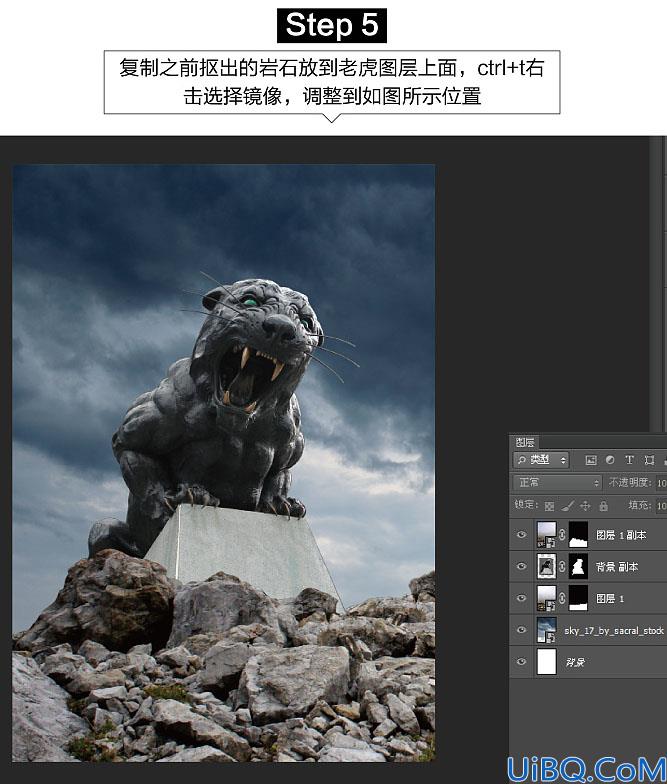The height and width of the screenshot is (784, 667).
Task: Click the shape layer filter icon
Action: (x=649, y=460)
